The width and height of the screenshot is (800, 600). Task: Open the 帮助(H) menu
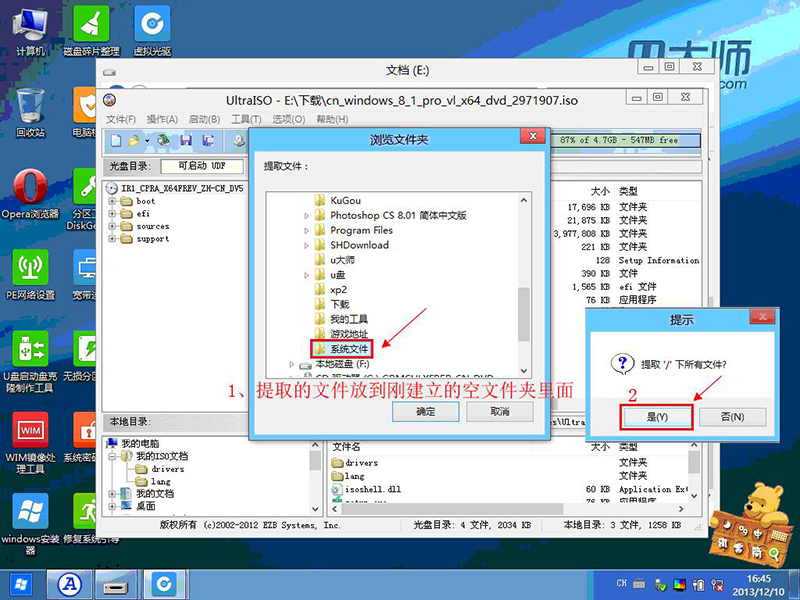point(332,119)
